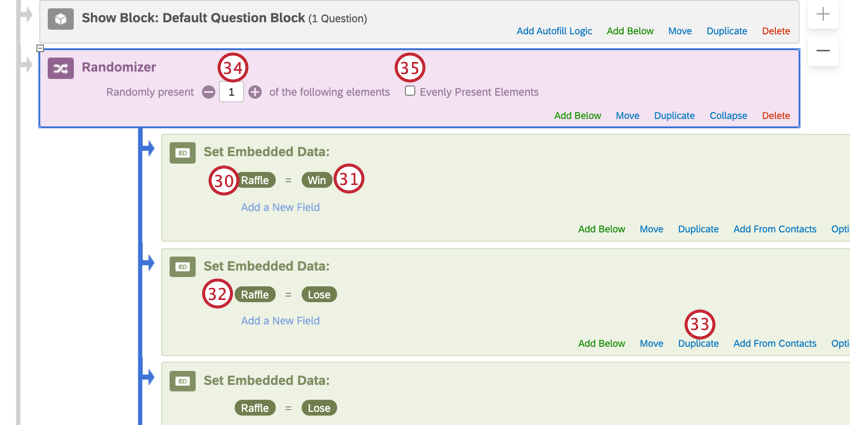Click the zoom in plus button
Screen dimensions: 850x425
(x=823, y=14)
